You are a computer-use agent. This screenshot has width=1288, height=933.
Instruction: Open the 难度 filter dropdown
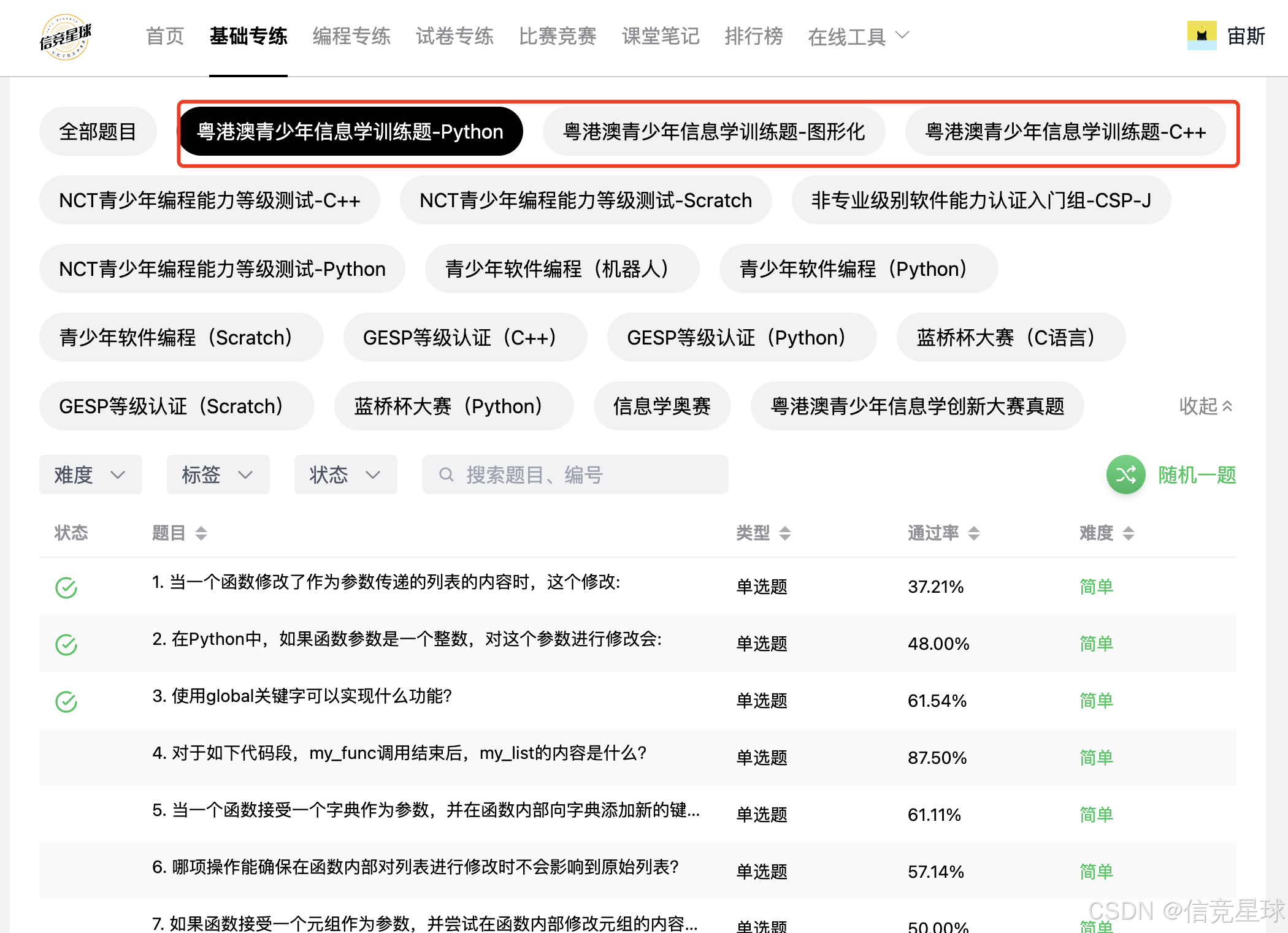(x=90, y=474)
